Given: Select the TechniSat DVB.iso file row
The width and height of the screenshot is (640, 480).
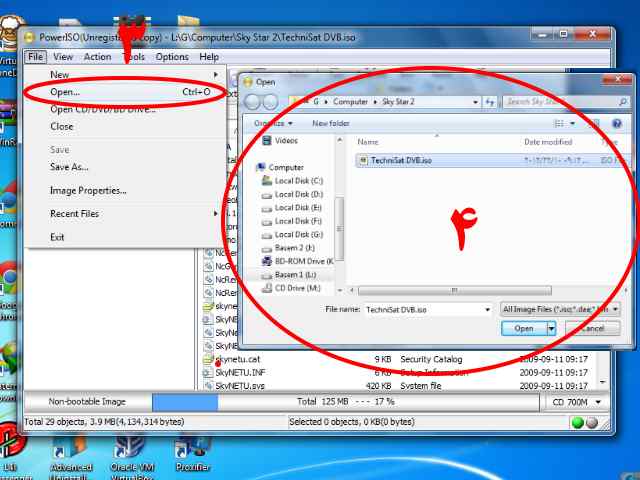Looking at the screenshot, I should [492, 160].
